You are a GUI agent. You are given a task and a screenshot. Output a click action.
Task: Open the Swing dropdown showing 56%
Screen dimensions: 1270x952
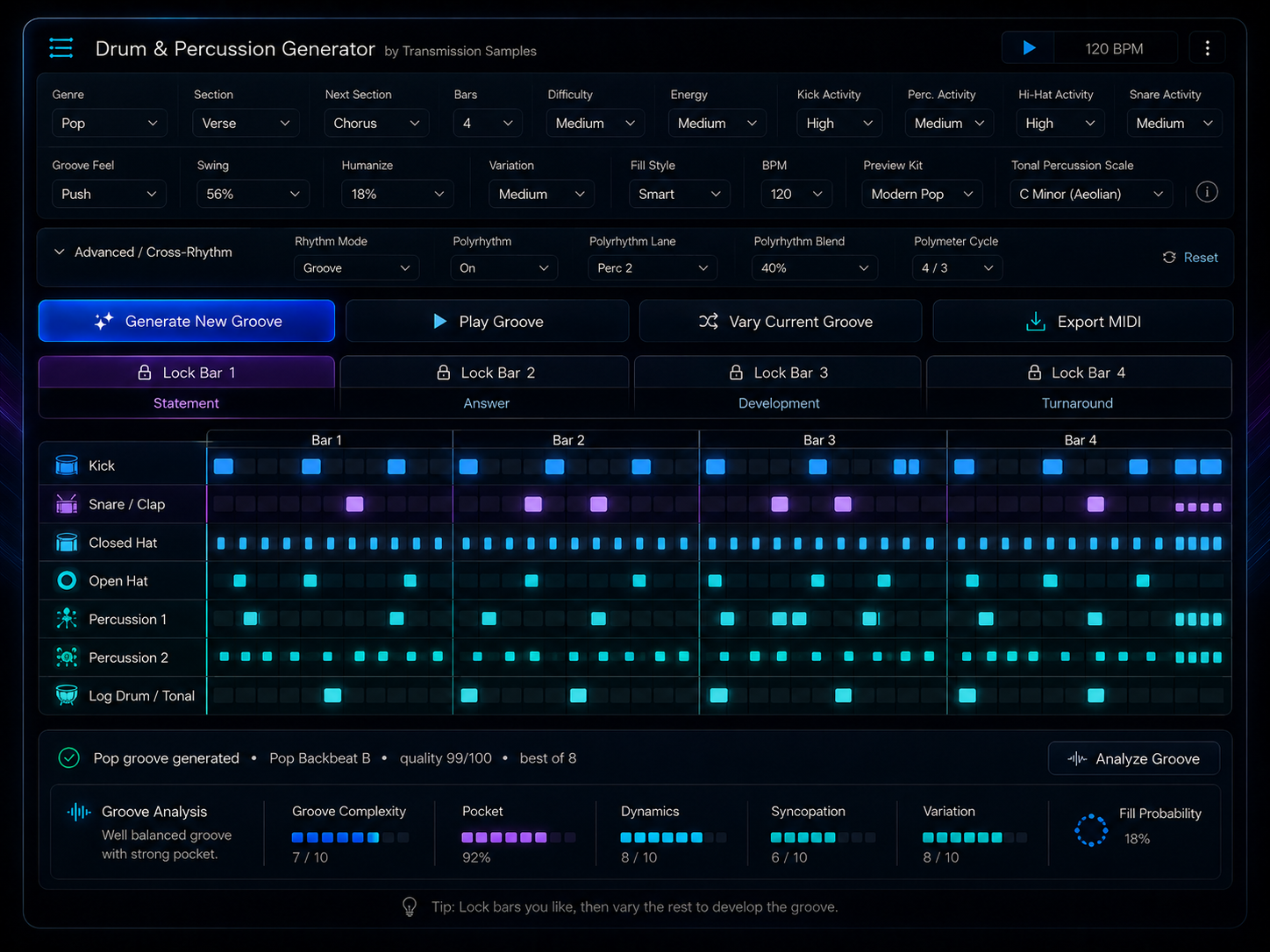click(x=253, y=194)
